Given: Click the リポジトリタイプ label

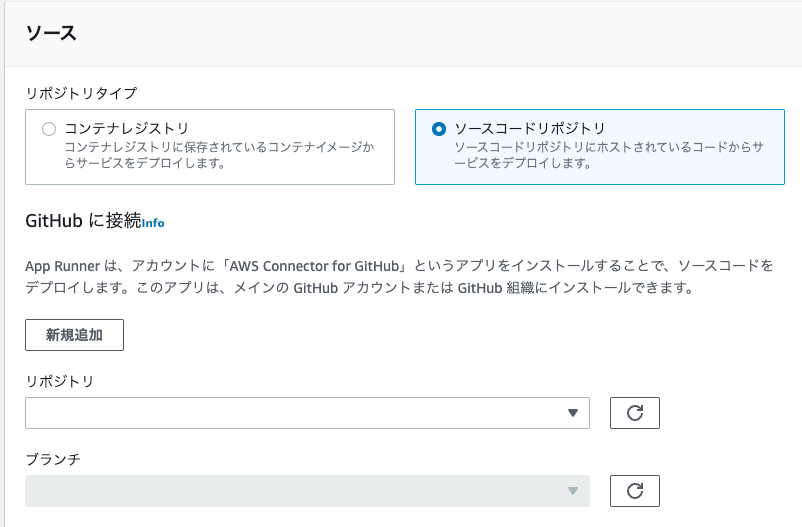Looking at the screenshot, I should click(81, 93).
